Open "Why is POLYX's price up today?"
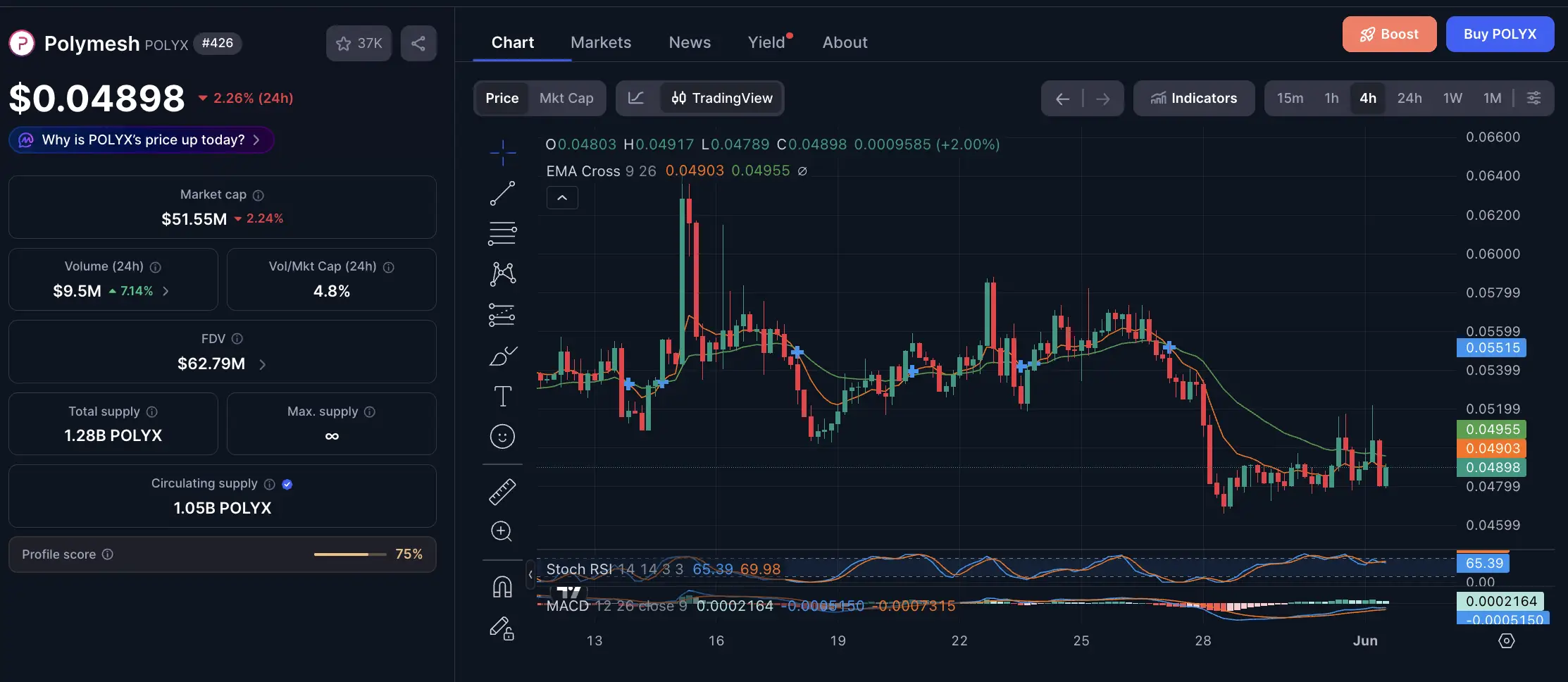This screenshot has width=1568, height=682. (142, 139)
